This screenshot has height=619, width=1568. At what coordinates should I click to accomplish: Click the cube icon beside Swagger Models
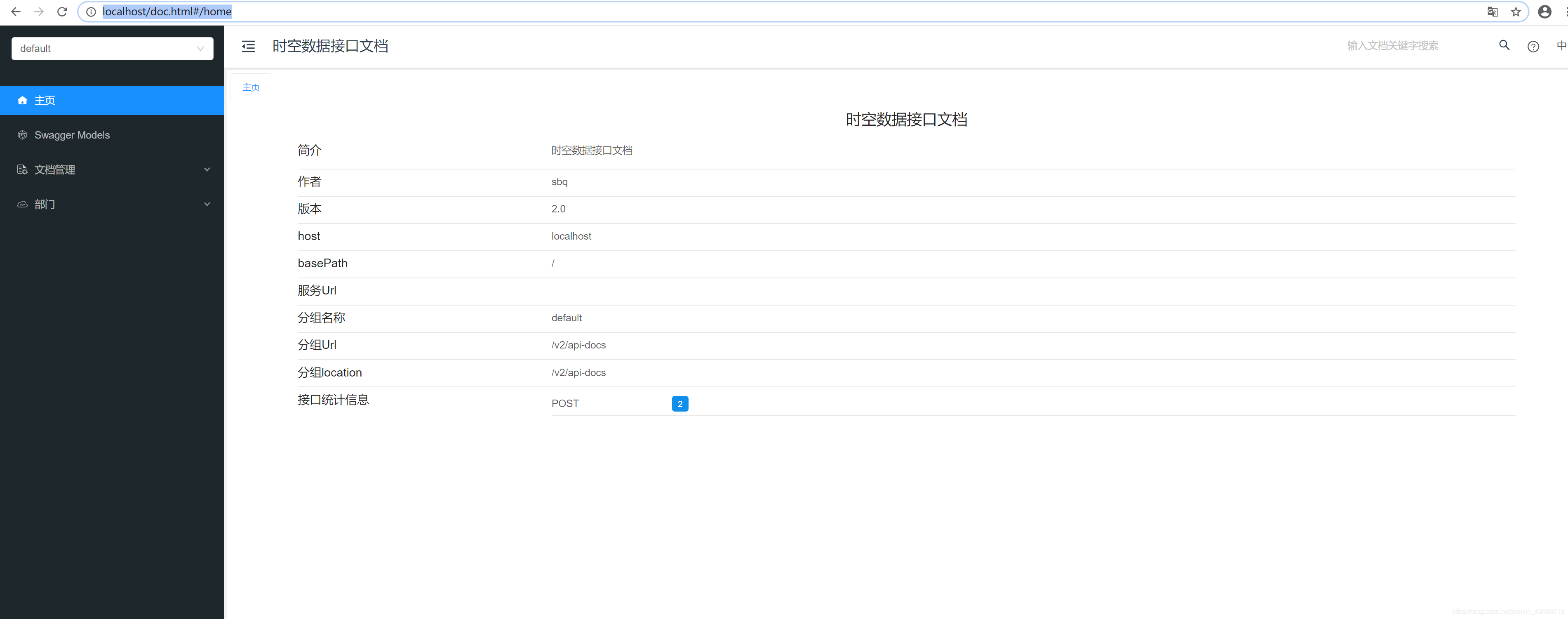[22, 135]
